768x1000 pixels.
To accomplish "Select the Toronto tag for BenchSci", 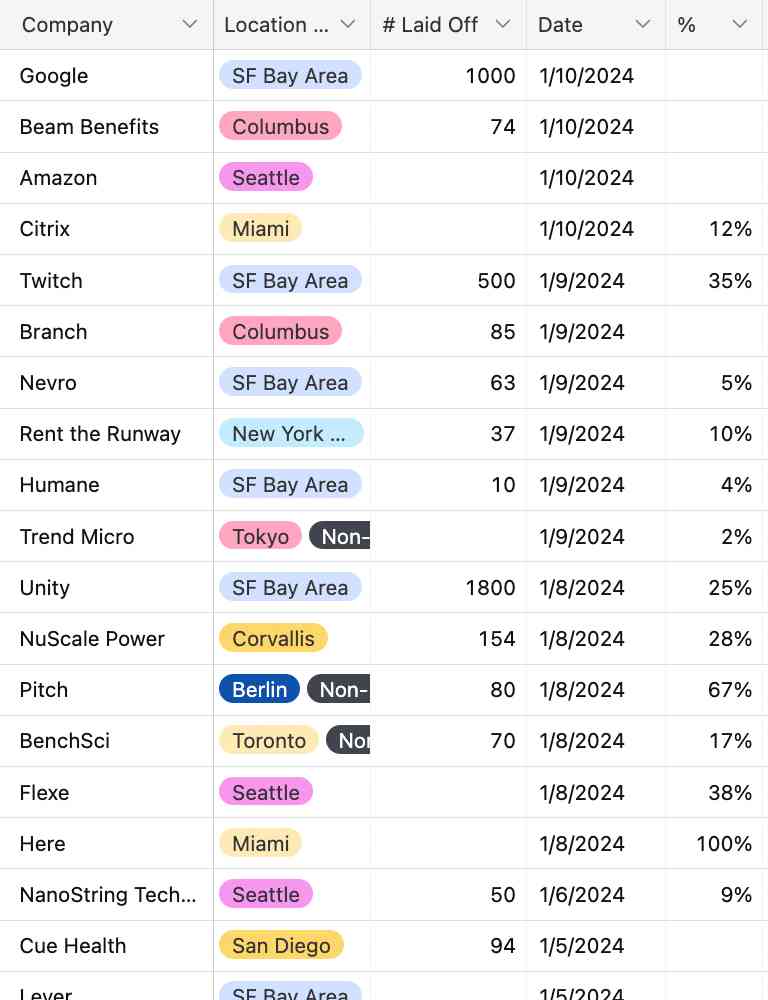I will tap(269, 740).
